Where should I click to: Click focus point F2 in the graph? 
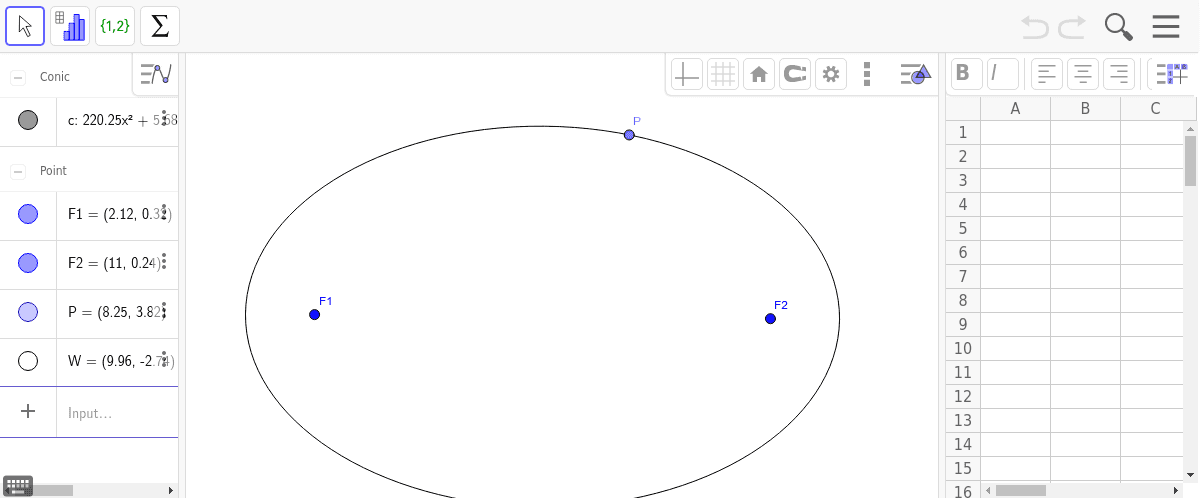click(770, 319)
